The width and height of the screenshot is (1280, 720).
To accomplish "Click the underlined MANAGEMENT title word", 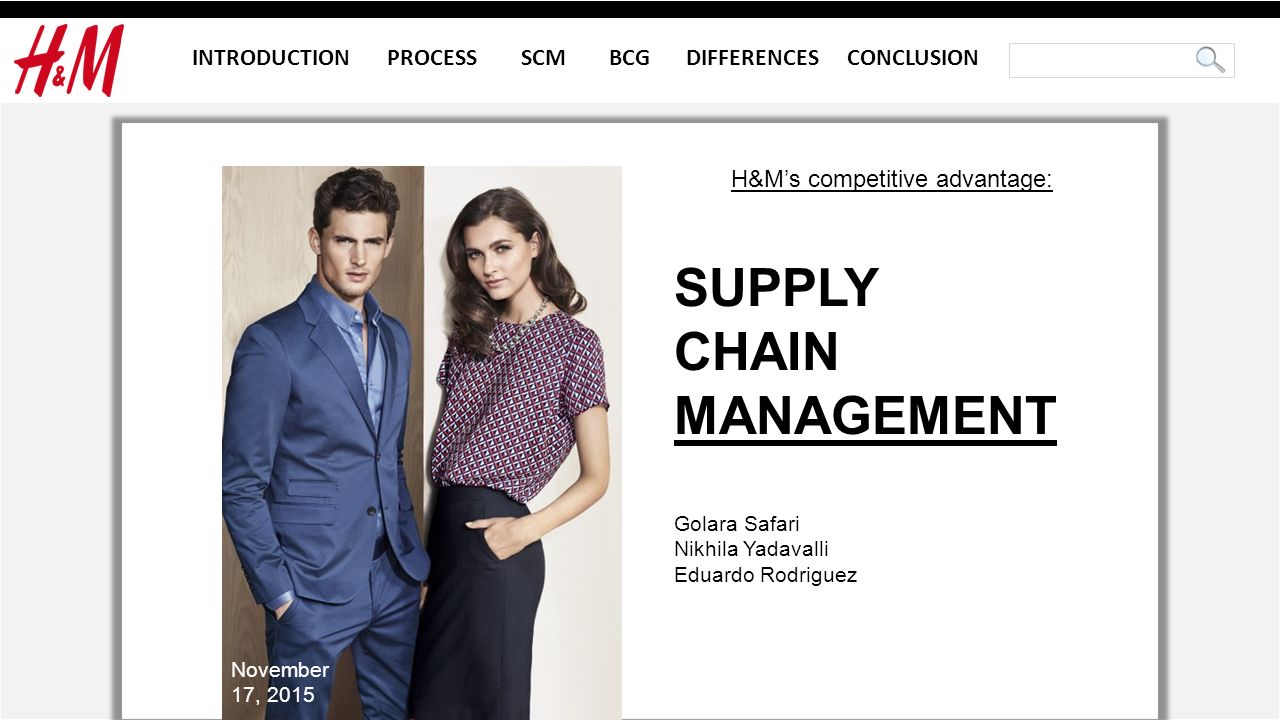I will 865,416.
